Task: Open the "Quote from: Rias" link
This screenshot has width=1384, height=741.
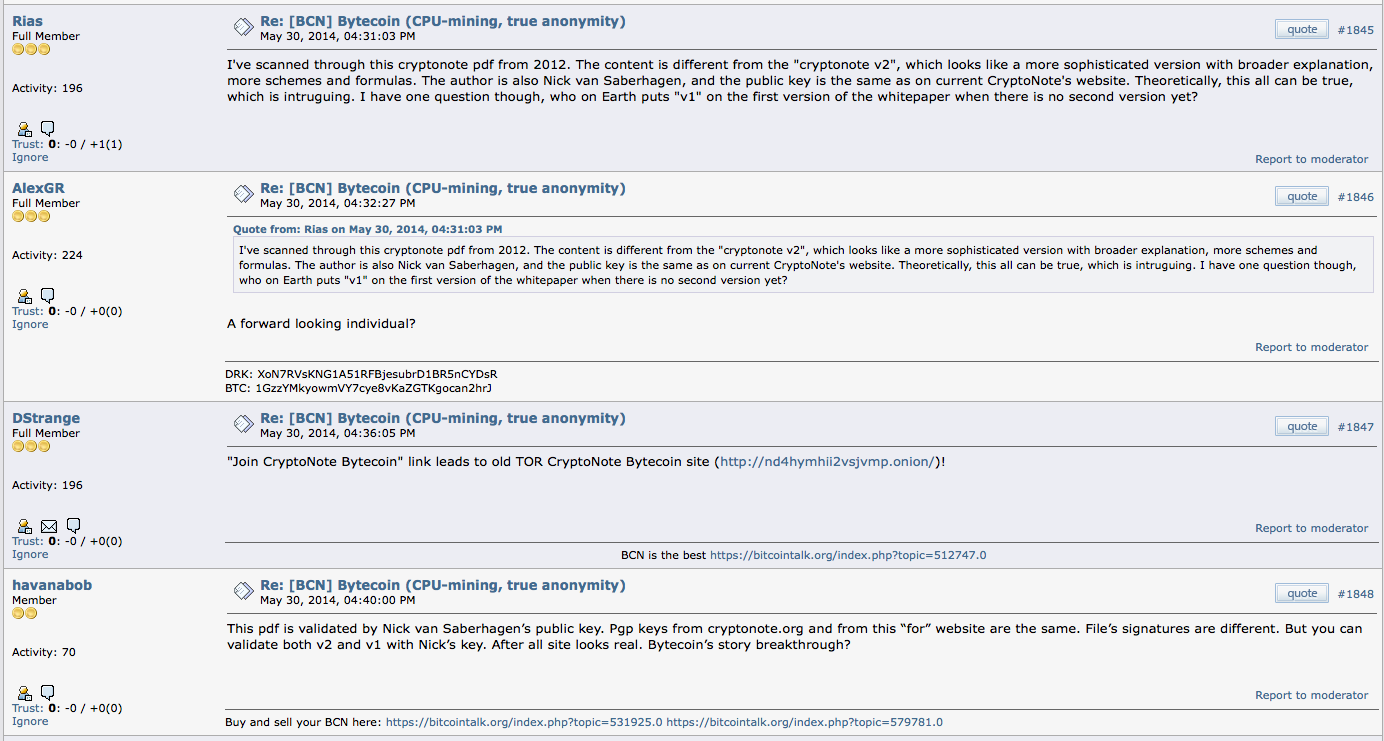Action: [367, 229]
